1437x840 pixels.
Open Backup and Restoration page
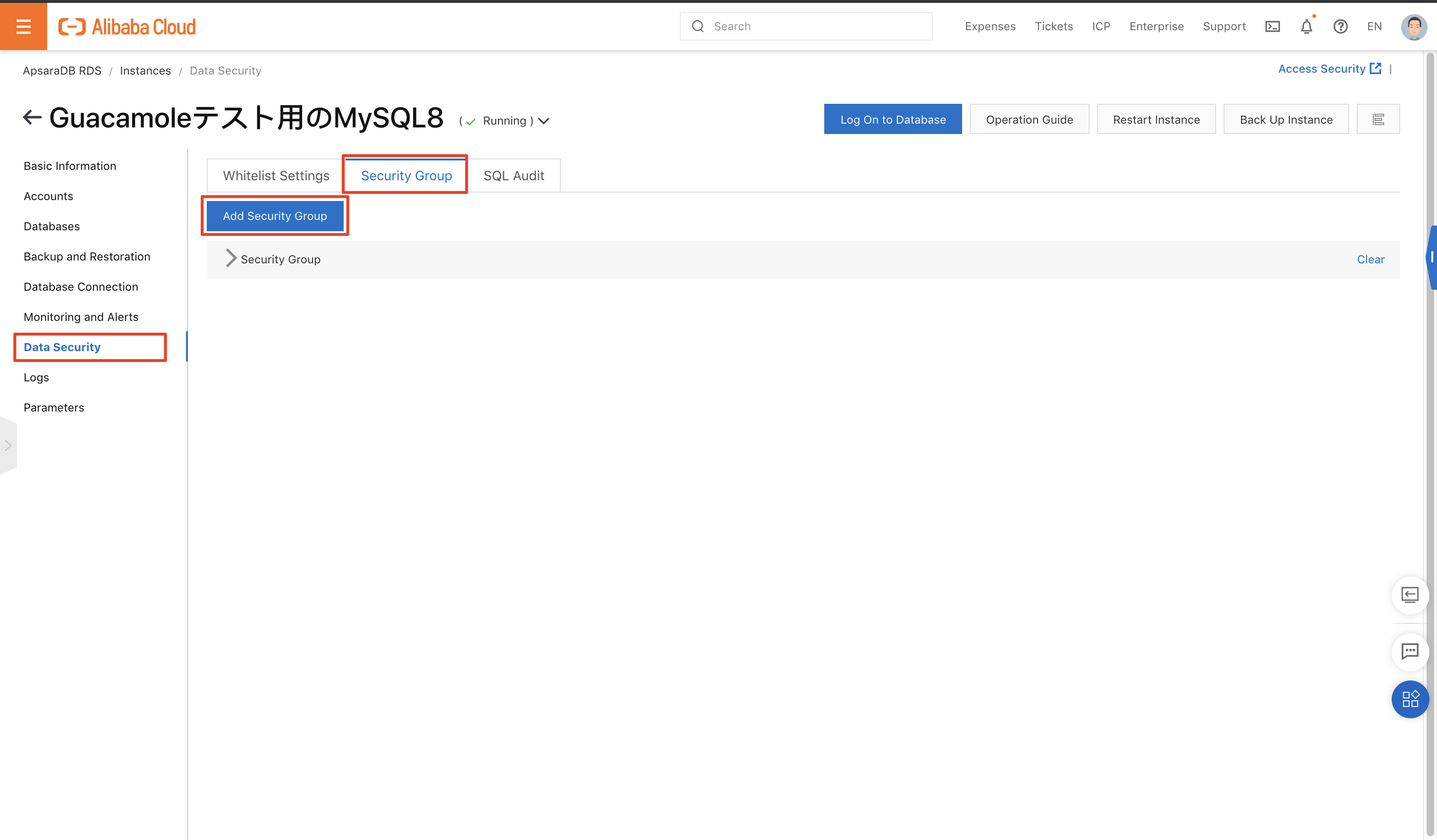pyautogui.click(x=87, y=256)
